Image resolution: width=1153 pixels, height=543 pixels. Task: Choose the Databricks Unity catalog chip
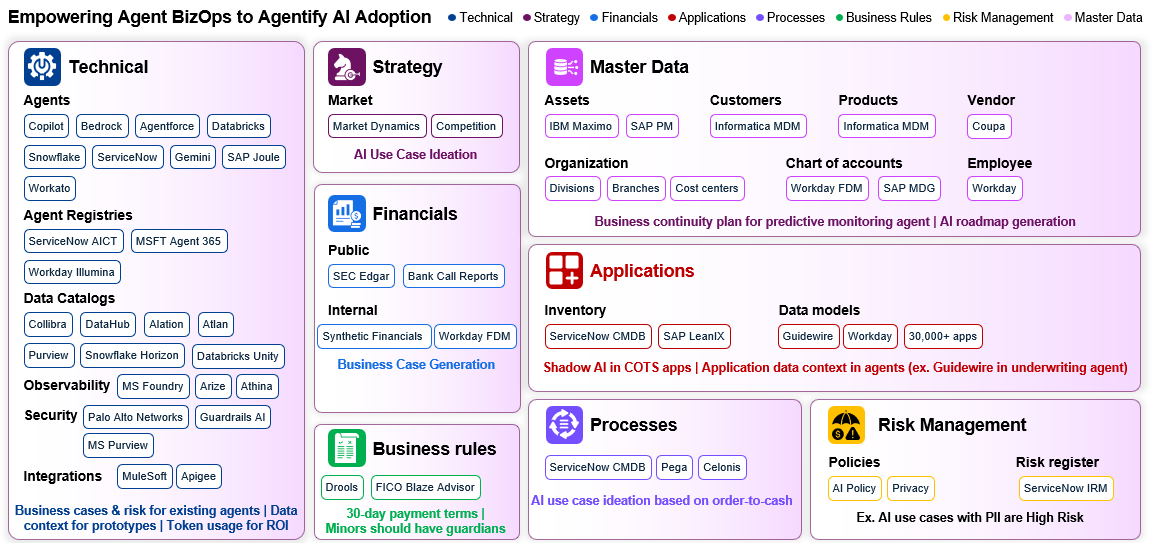238,356
